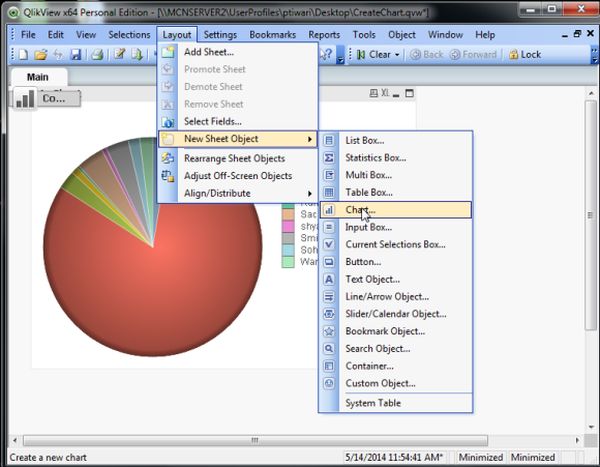Image resolution: width=600 pixels, height=467 pixels.
Task: Click the Slider/Calendar Object icon
Action: coord(329,314)
